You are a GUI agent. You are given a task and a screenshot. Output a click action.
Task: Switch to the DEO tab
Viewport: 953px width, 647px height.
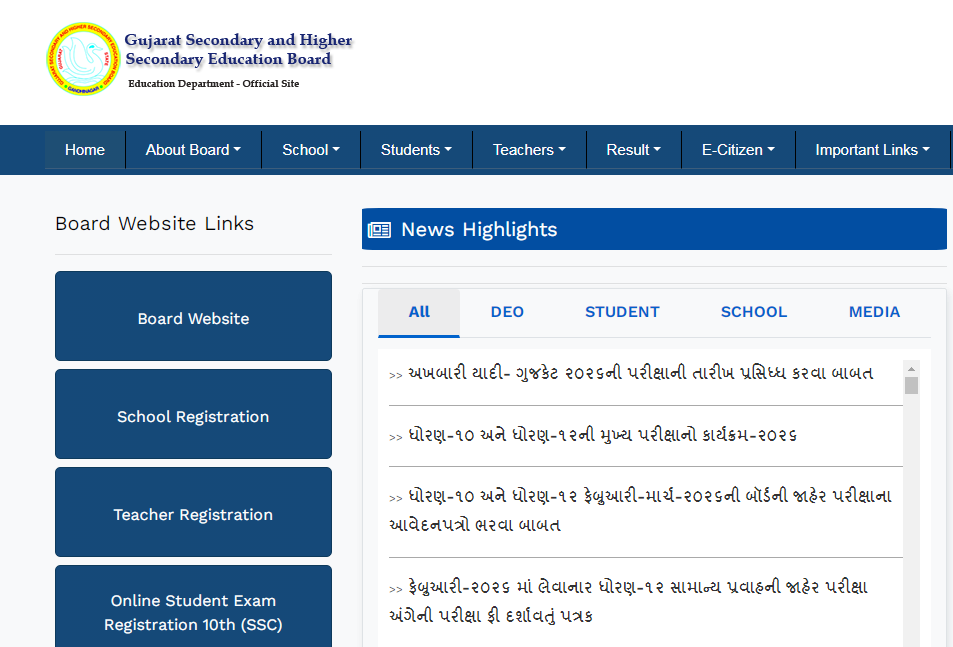pos(507,311)
